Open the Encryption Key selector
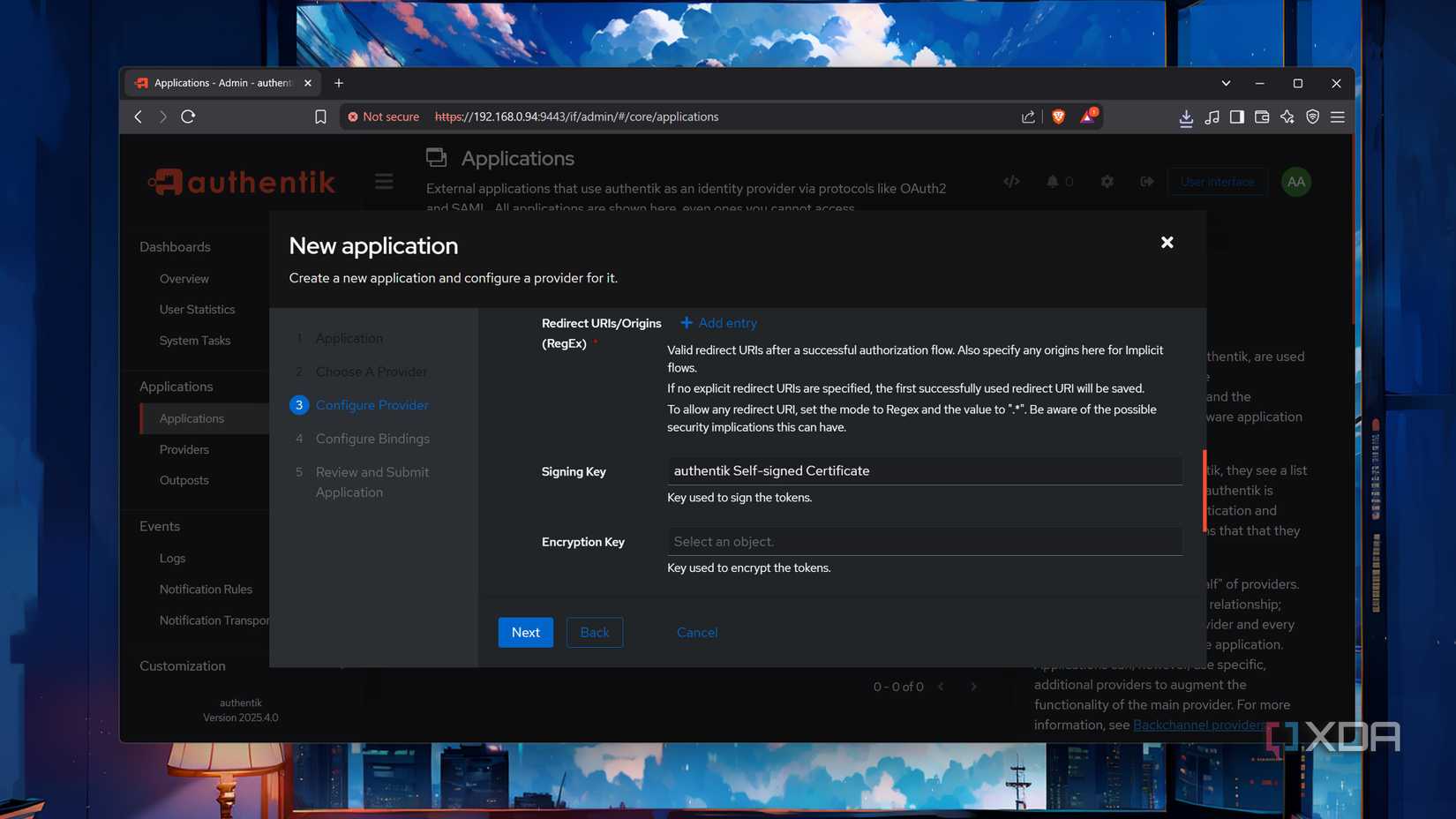This screenshot has height=819, width=1456. coord(923,541)
